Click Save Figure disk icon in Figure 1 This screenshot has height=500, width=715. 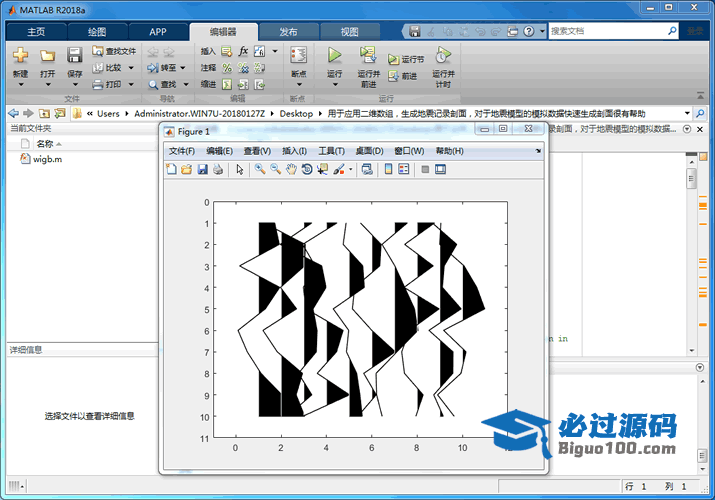(x=202, y=170)
